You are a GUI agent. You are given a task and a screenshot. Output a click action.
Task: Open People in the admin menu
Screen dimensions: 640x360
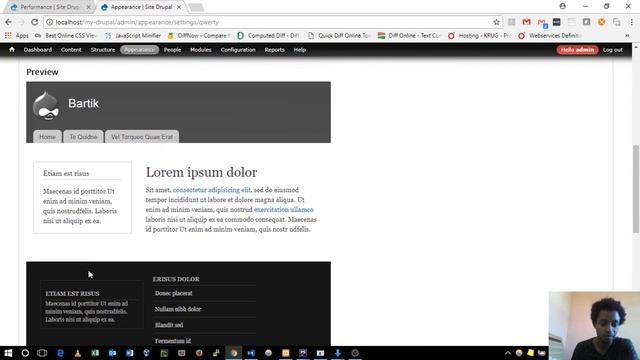click(172, 50)
